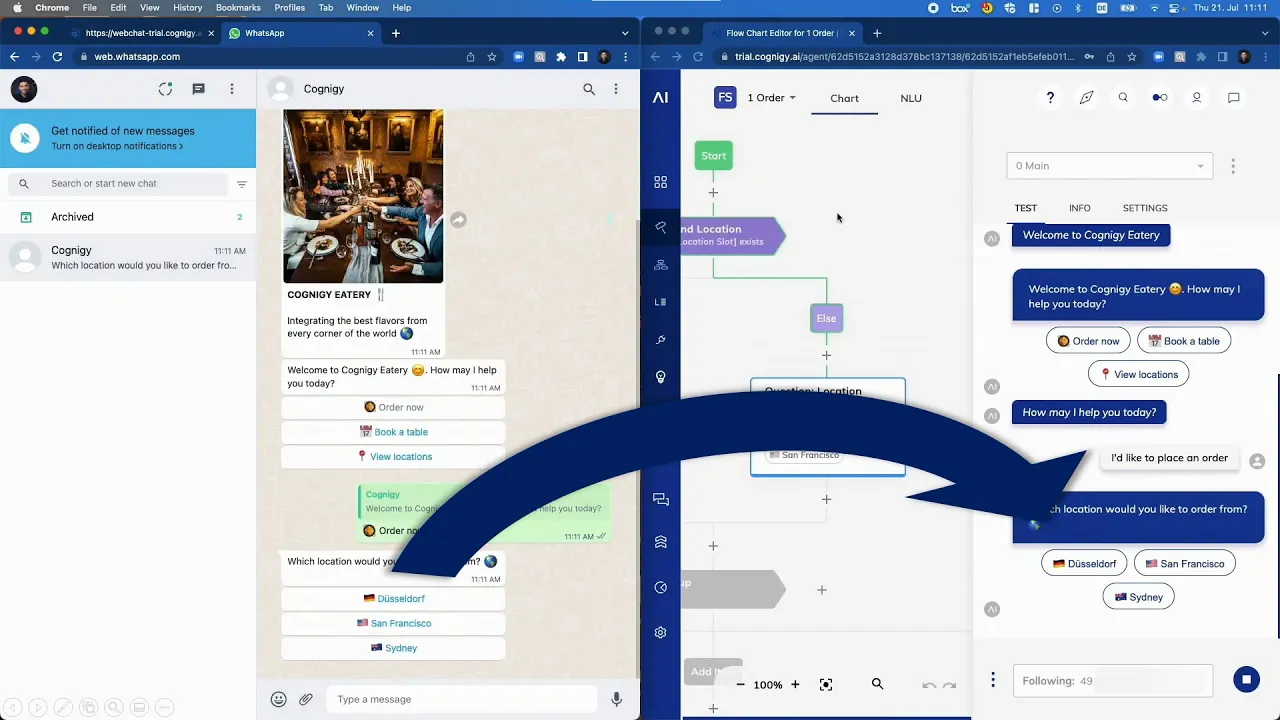Open the Archived chats row

128,217
